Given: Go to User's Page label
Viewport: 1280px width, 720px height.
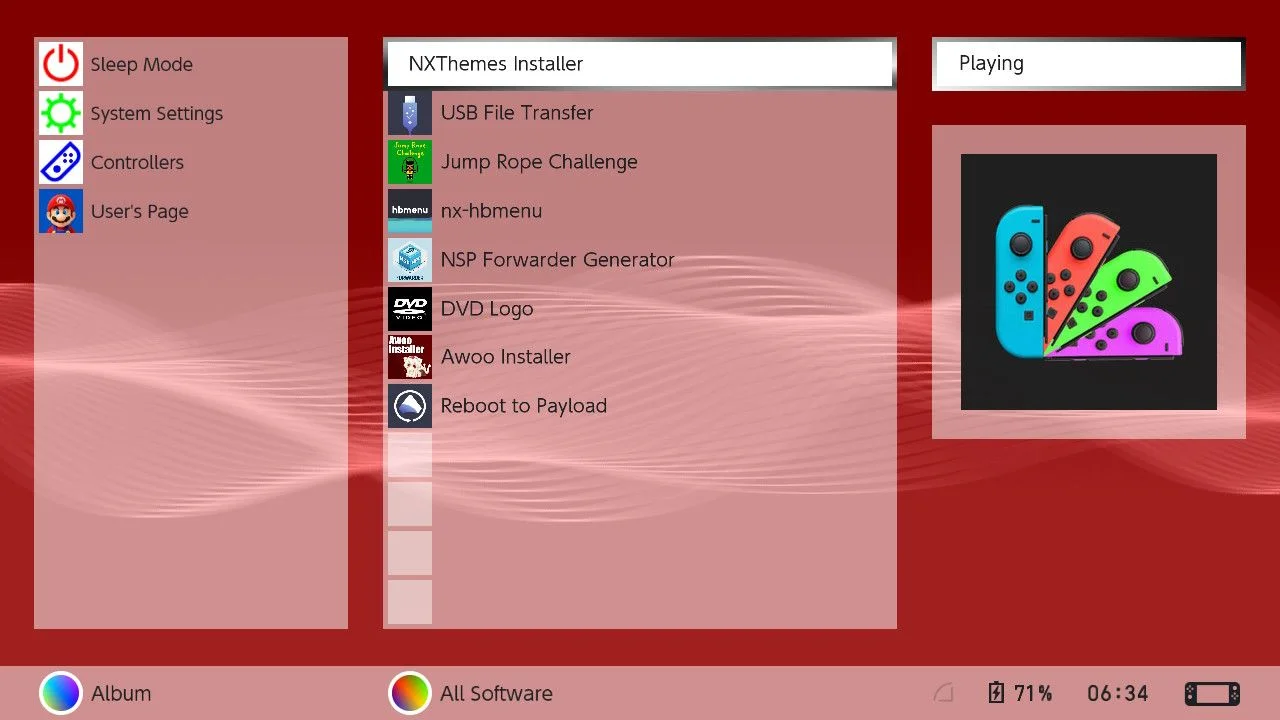Looking at the screenshot, I should (140, 212).
